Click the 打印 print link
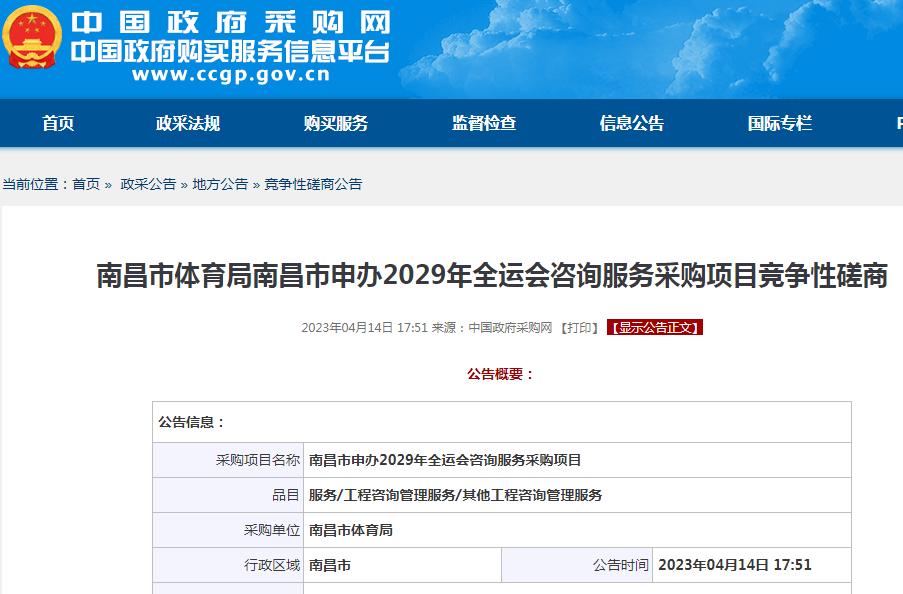 [579, 328]
